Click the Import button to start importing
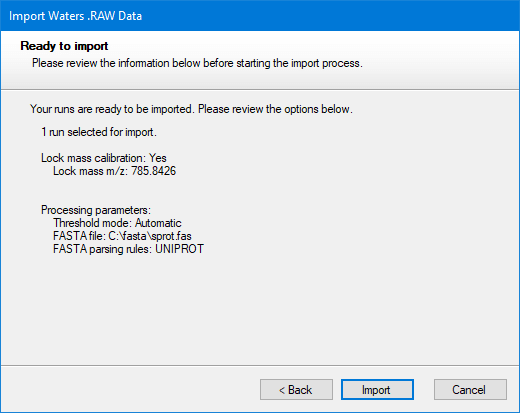Image resolution: width=520 pixels, height=413 pixels. pyautogui.click(x=377, y=389)
